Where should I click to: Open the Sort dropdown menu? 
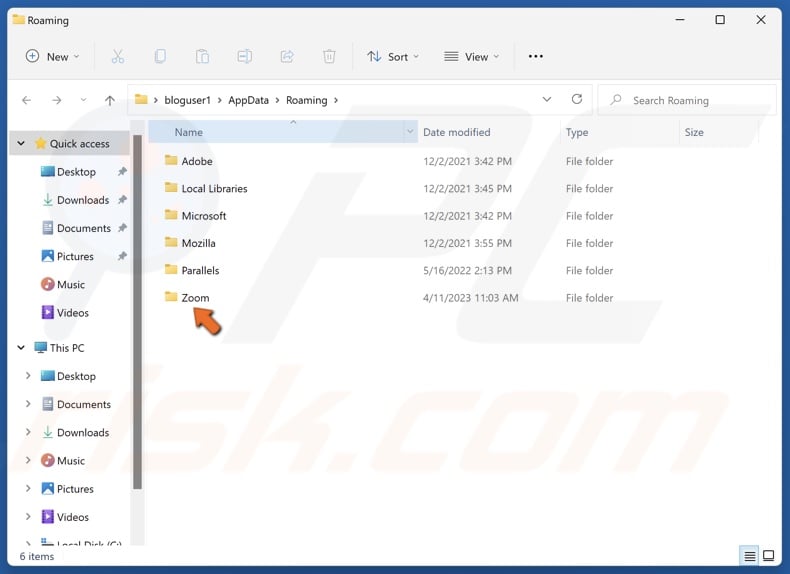tap(393, 56)
